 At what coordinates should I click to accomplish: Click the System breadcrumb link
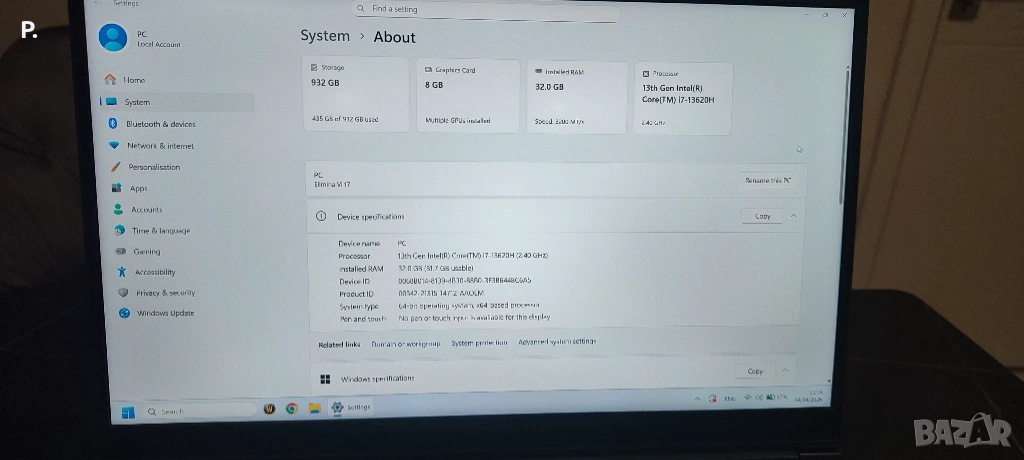(x=325, y=36)
